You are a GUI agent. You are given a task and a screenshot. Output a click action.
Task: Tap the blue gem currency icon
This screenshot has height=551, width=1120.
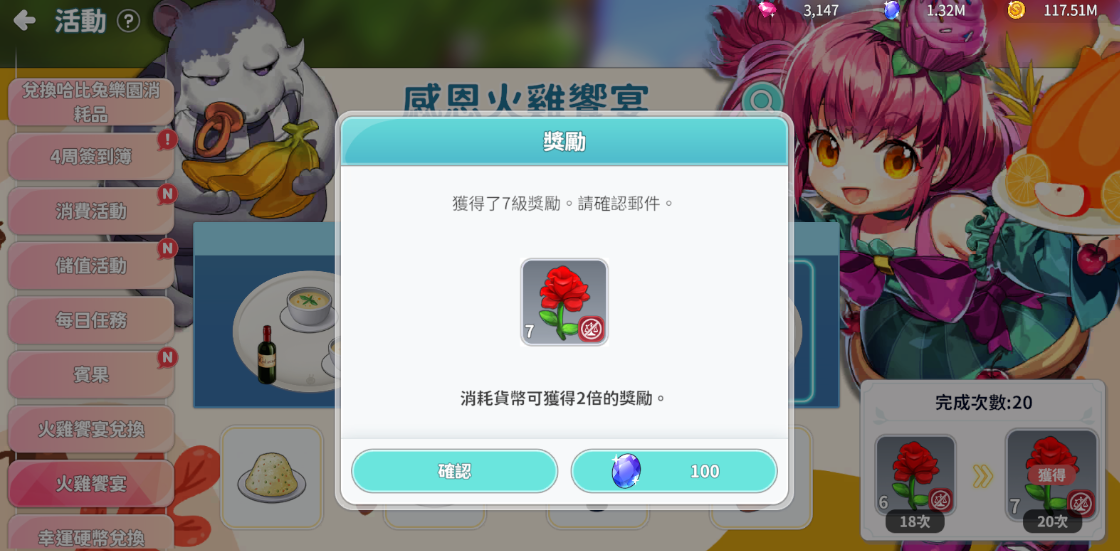[891, 10]
